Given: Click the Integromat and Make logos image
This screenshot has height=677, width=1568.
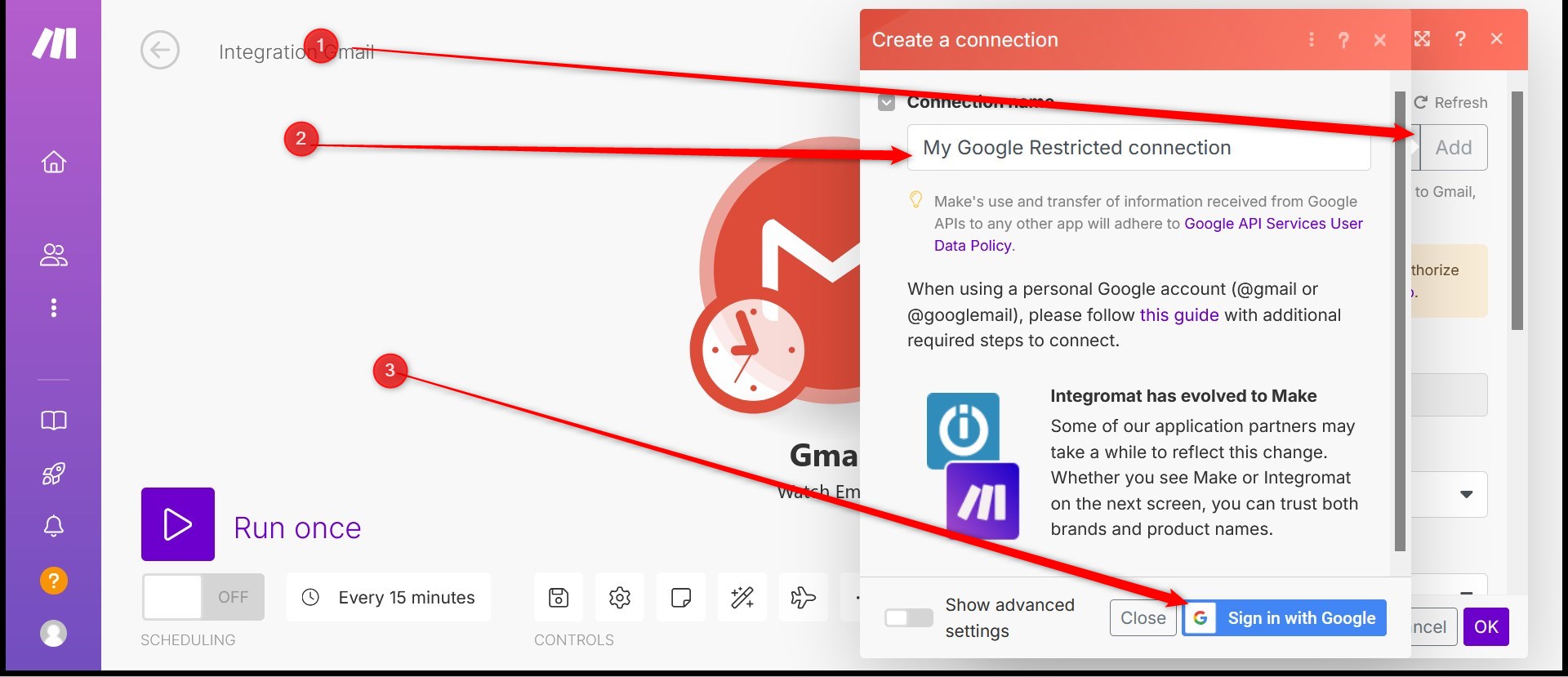Looking at the screenshot, I should coord(973,466).
